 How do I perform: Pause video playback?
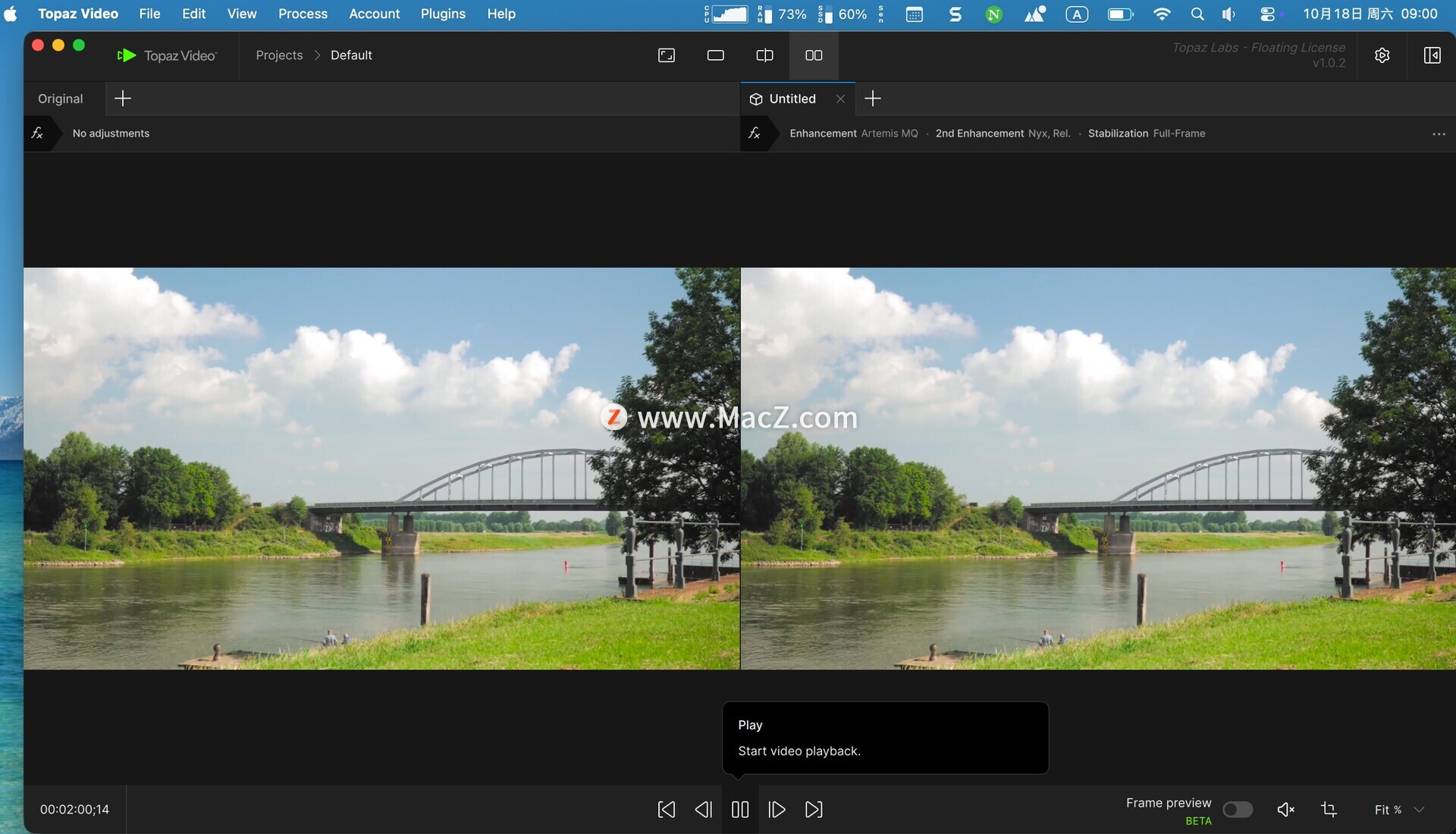click(x=740, y=810)
